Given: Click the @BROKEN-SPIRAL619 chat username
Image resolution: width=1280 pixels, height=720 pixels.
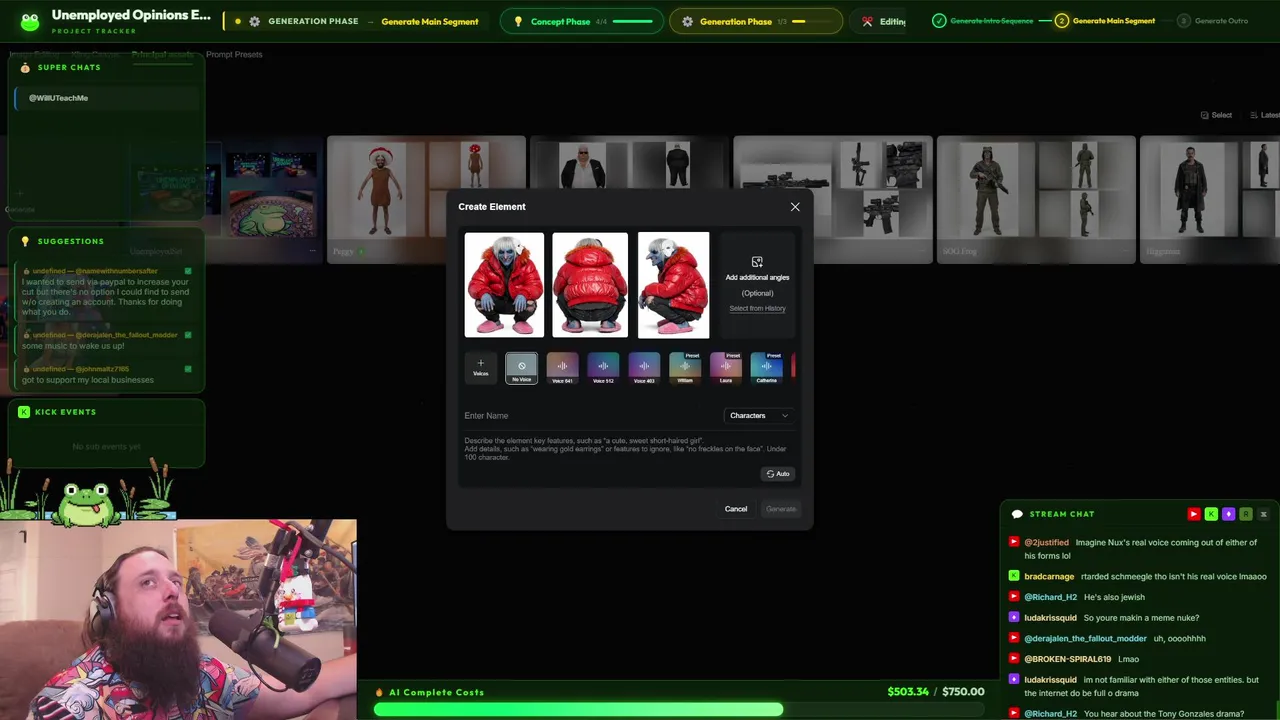Looking at the screenshot, I should [1067, 659].
